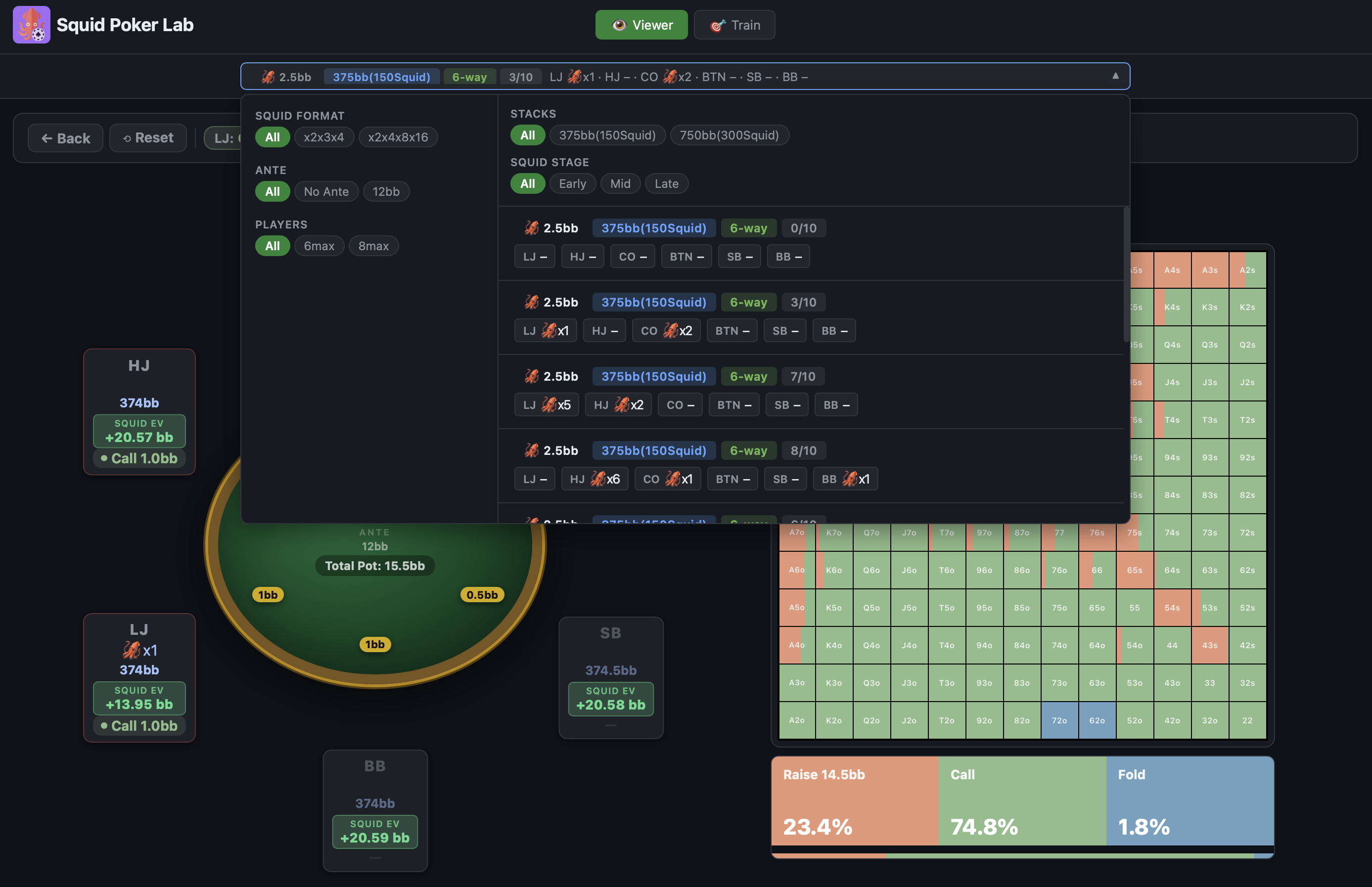Click the squid icon on CO x2 badge in 3/10 scenario
Viewport: 1372px width, 887px height.
(x=672, y=330)
